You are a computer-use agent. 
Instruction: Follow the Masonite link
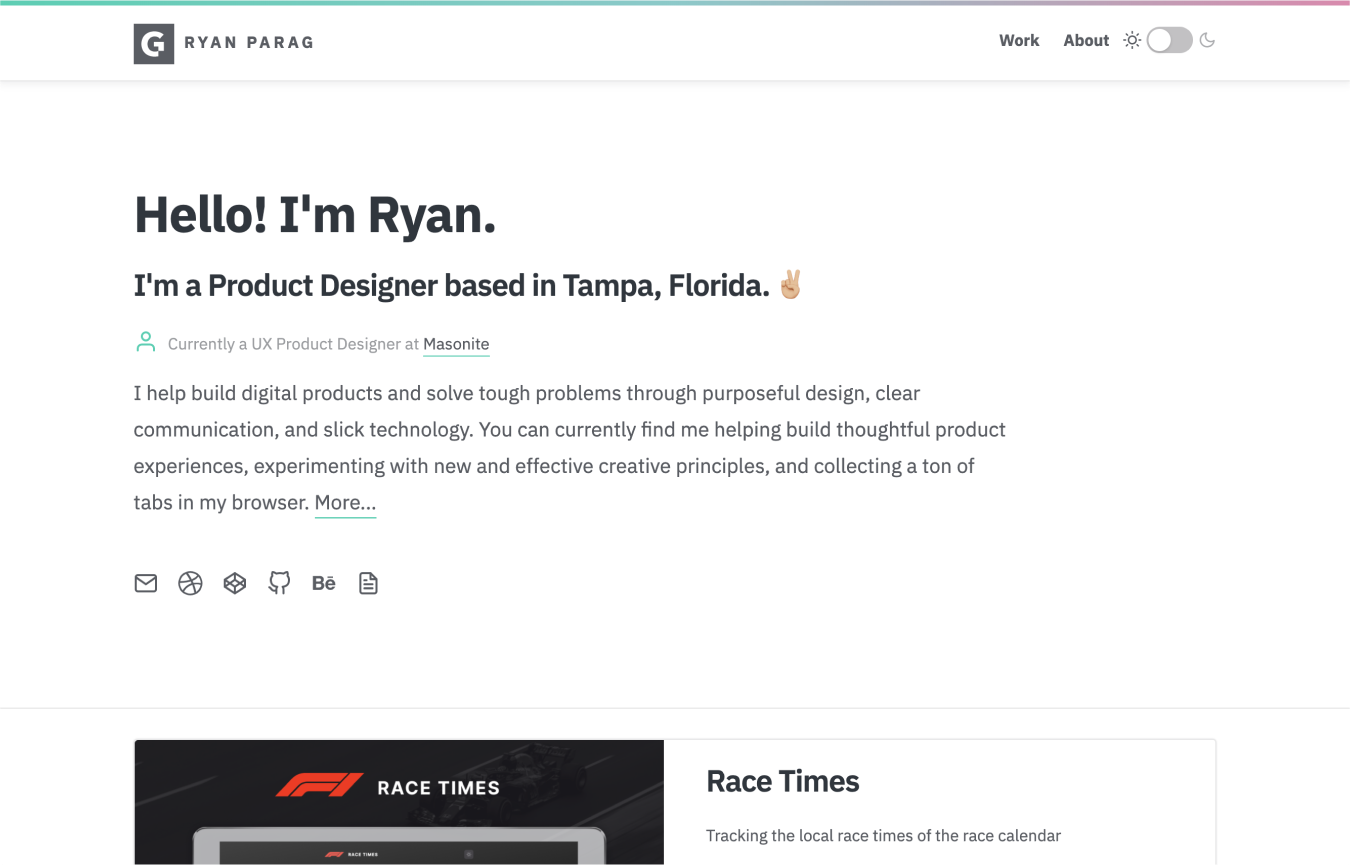point(456,344)
